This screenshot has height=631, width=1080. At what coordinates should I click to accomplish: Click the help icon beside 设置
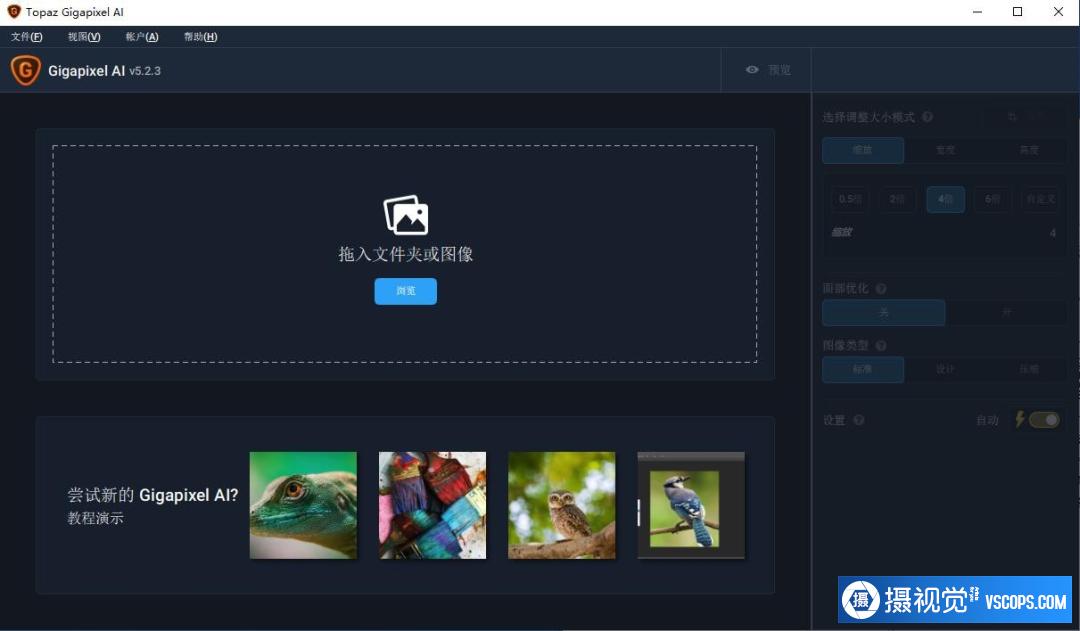tap(859, 420)
